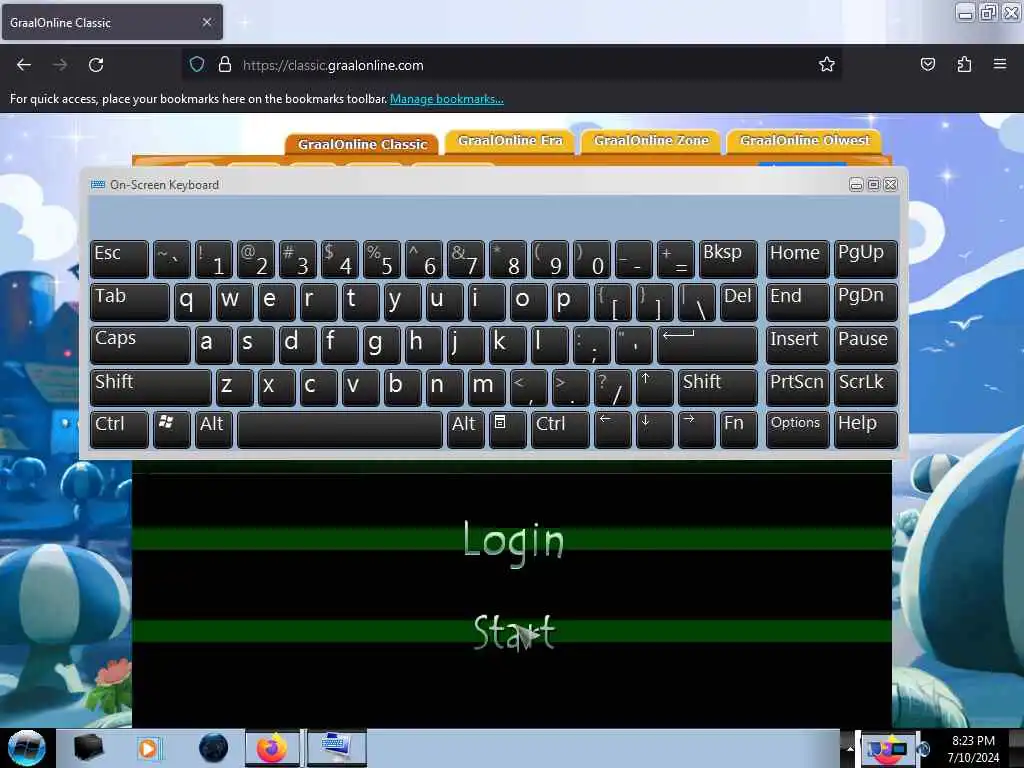This screenshot has height=768, width=1024.
Task: Tap the PrtScn key
Action: point(797,387)
